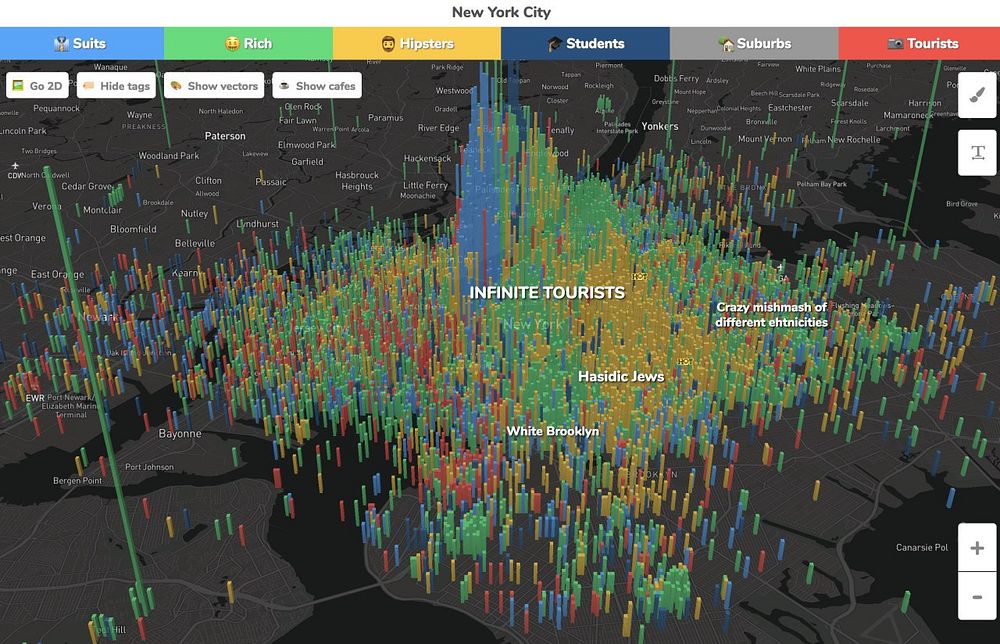Click the Lyndhurst map label
Image resolution: width=1000 pixels, height=644 pixels.
(x=258, y=224)
